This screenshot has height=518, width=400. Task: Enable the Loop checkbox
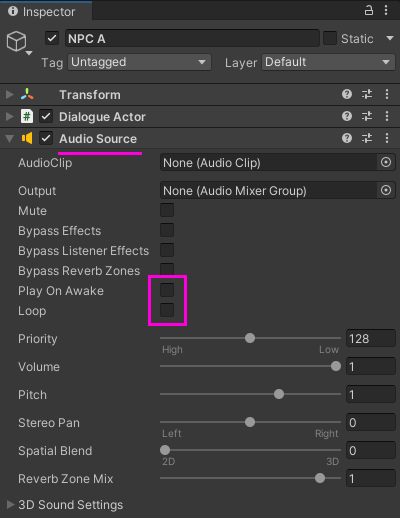click(x=167, y=310)
